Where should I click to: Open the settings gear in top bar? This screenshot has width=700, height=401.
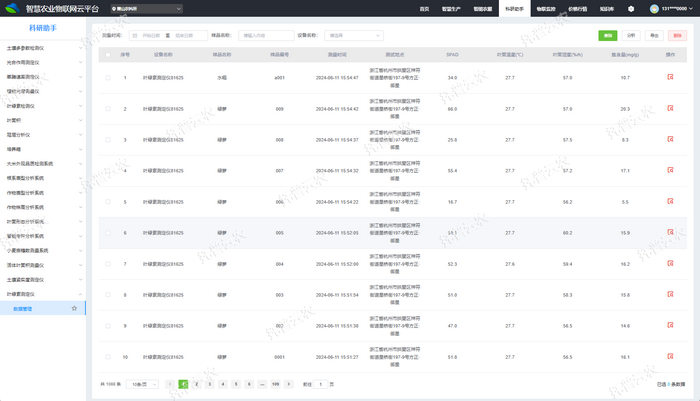tap(631, 9)
